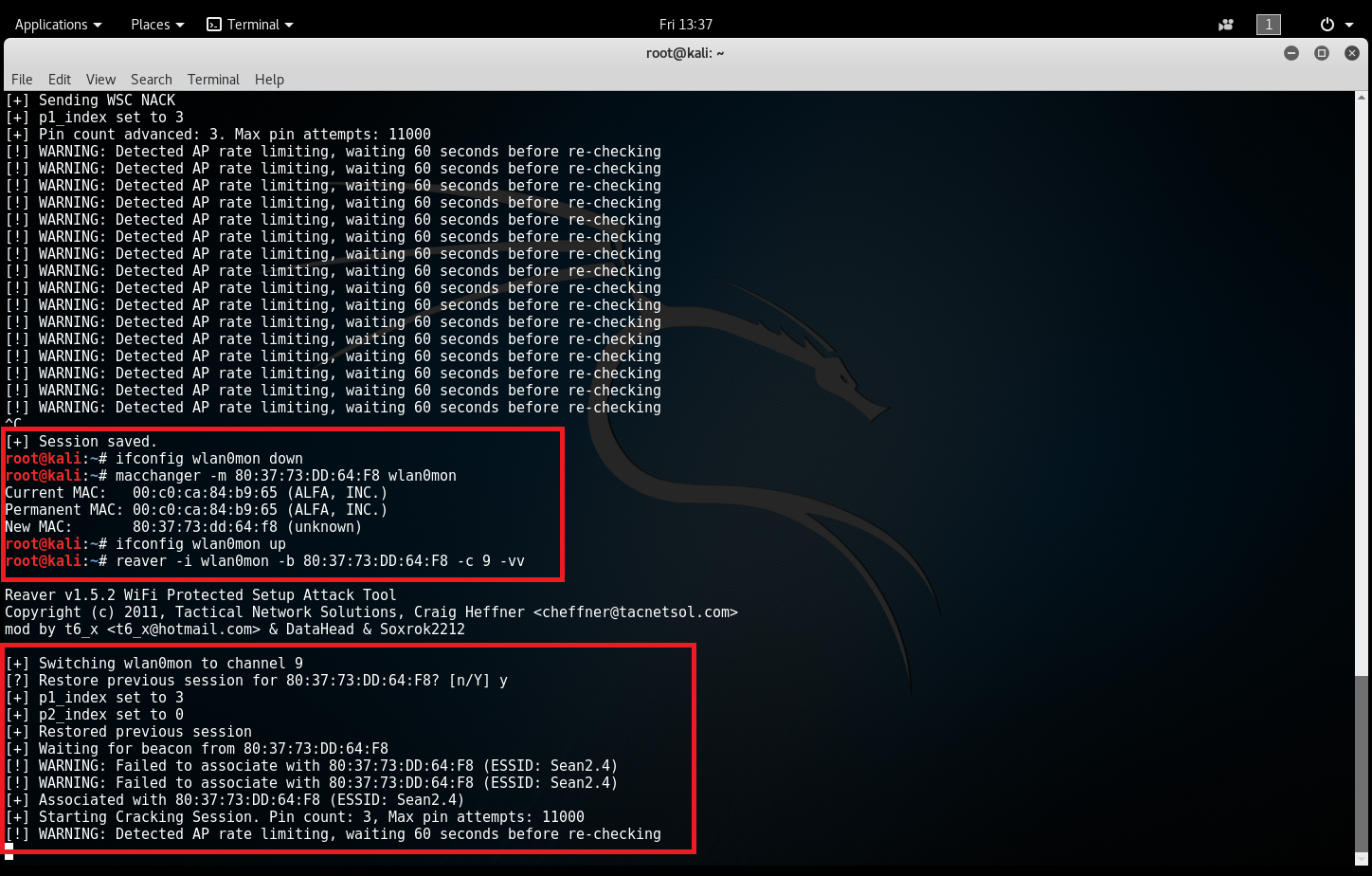Close the root@kali terminal window
This screenshot has width=1372, height=876.
coord(1352,53)
